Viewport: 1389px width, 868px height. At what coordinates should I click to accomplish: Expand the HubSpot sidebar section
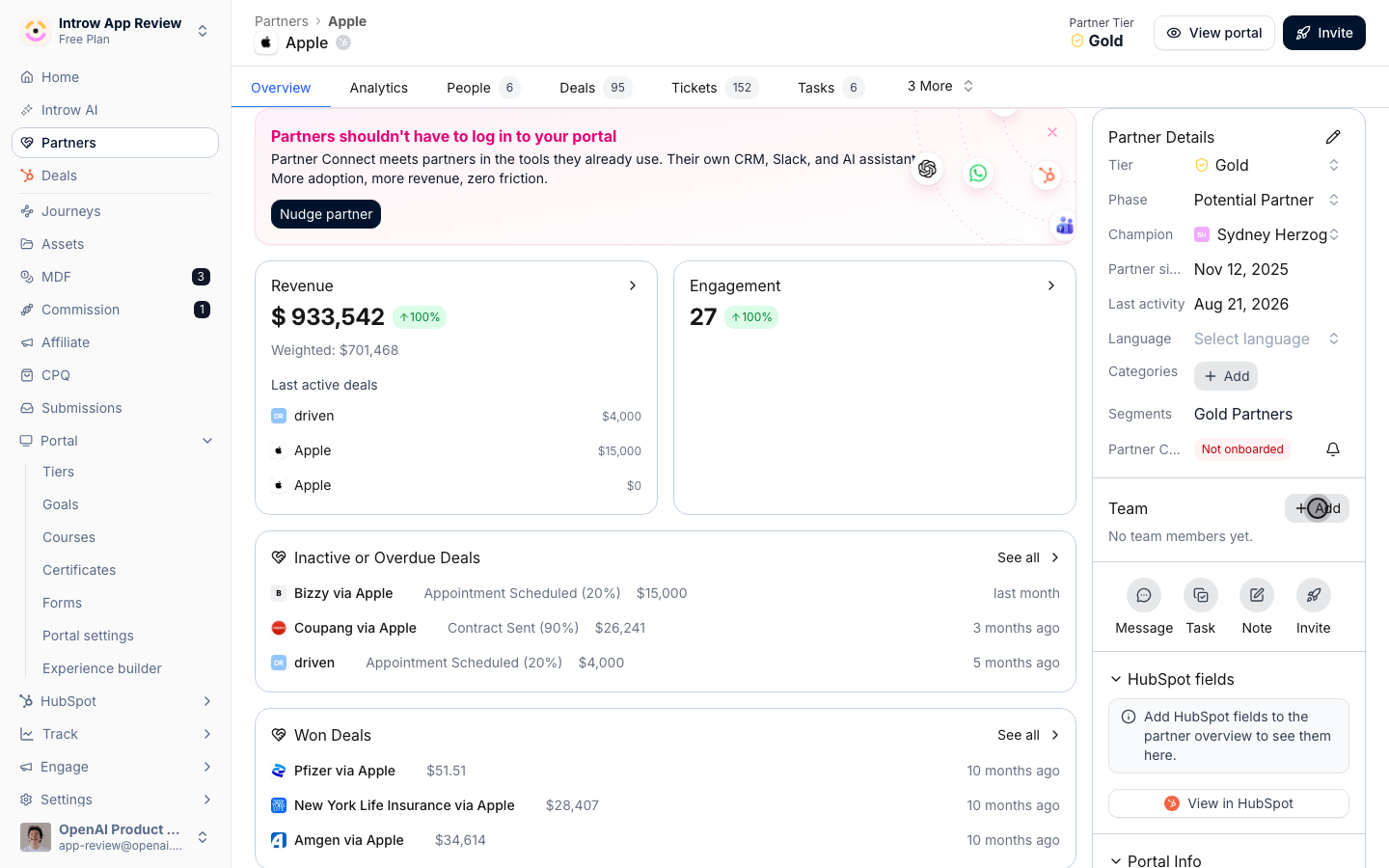[x=207, y=701]
